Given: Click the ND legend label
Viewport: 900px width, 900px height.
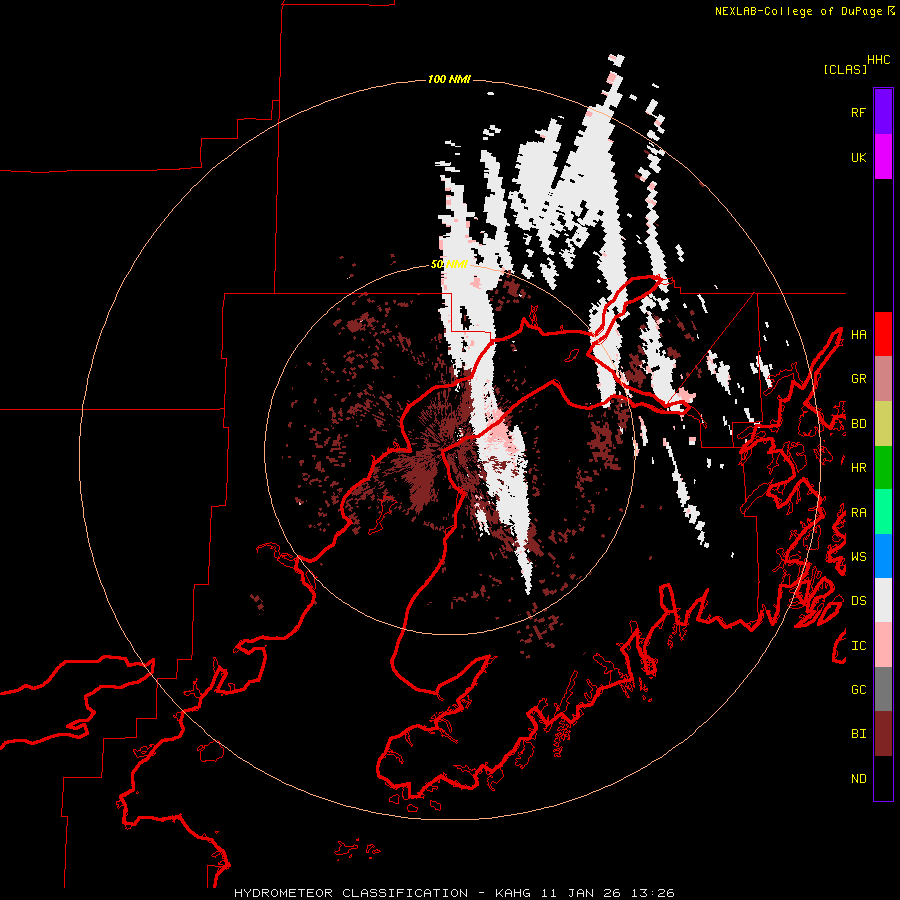Looking at the screenshot, I should [858, 779].
